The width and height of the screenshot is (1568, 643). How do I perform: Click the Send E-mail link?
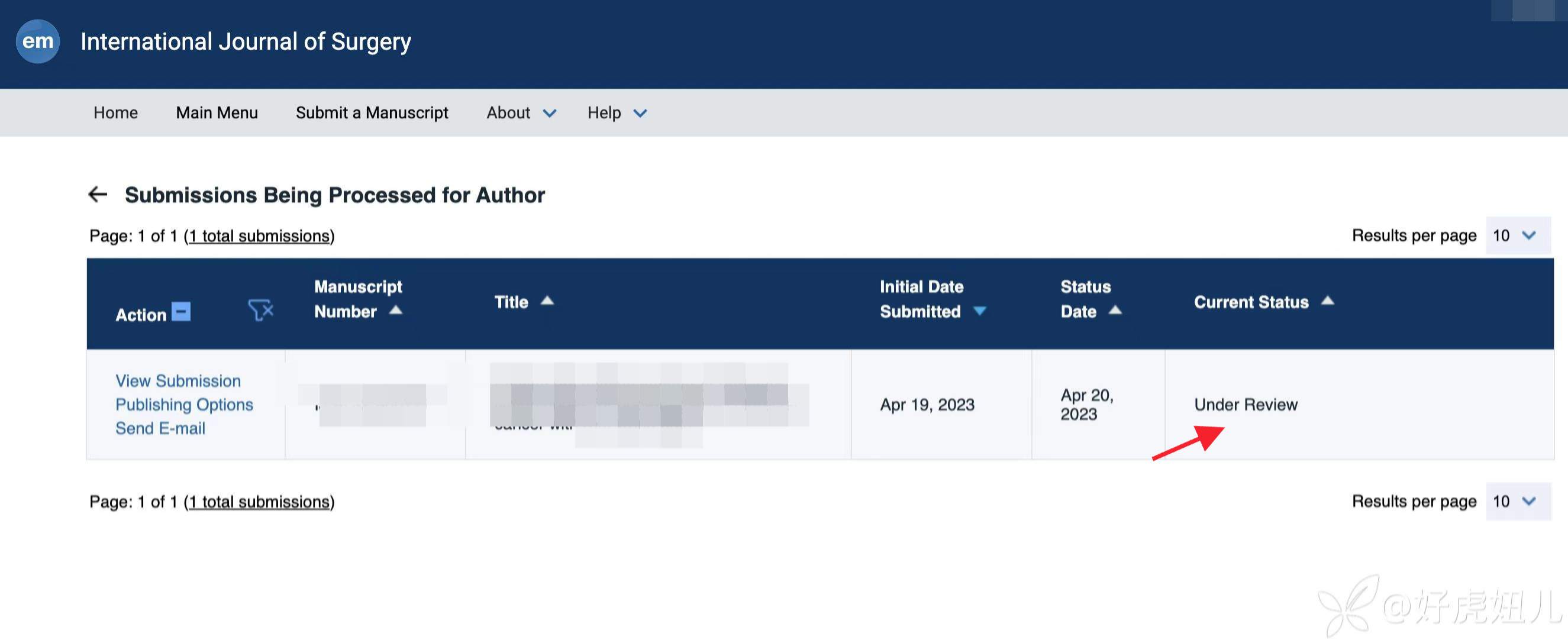pos(160,428)
